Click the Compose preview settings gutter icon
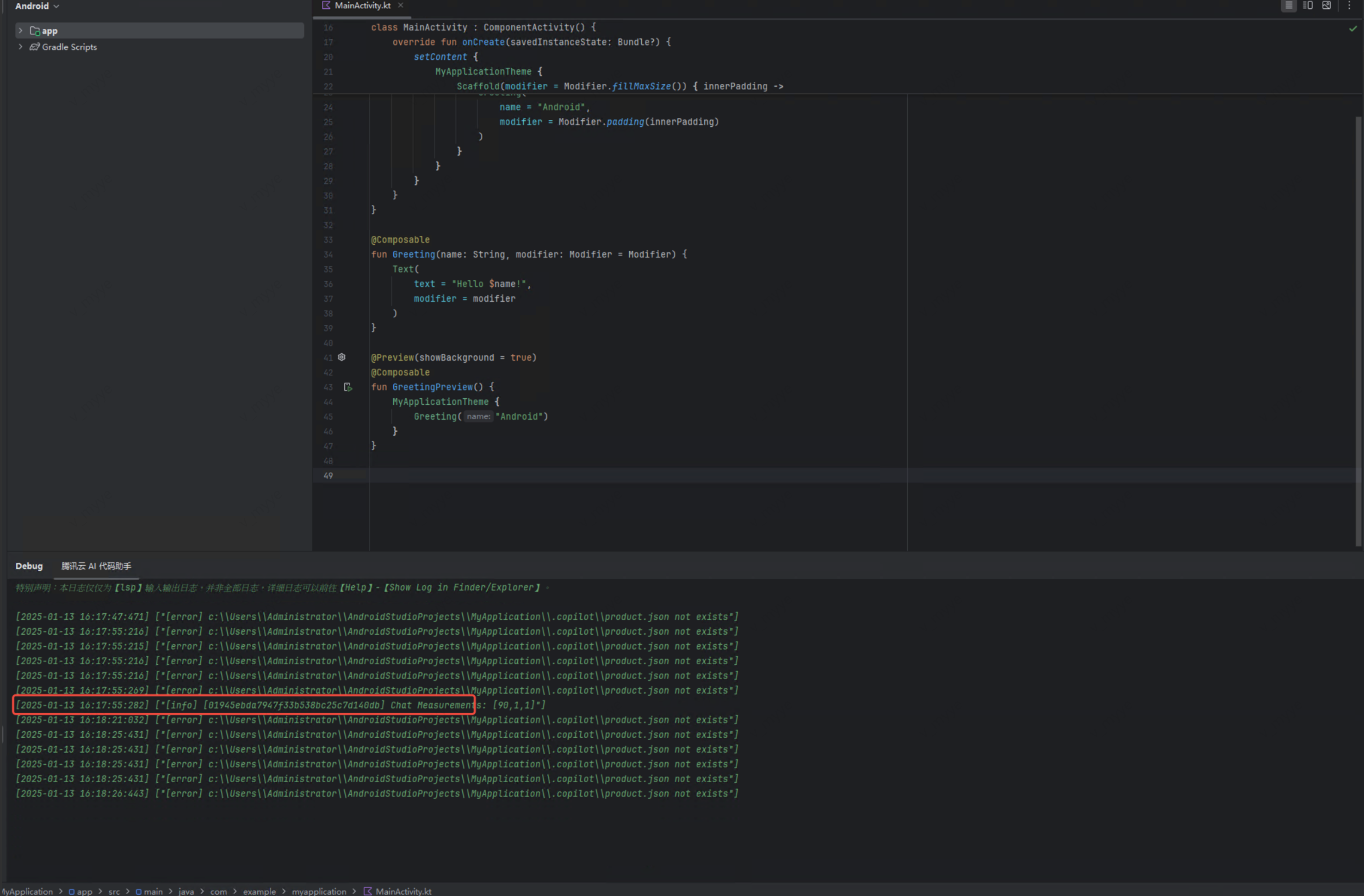Image resolution: width=1364 pixels, height=896 pixels. coord(341,358)
